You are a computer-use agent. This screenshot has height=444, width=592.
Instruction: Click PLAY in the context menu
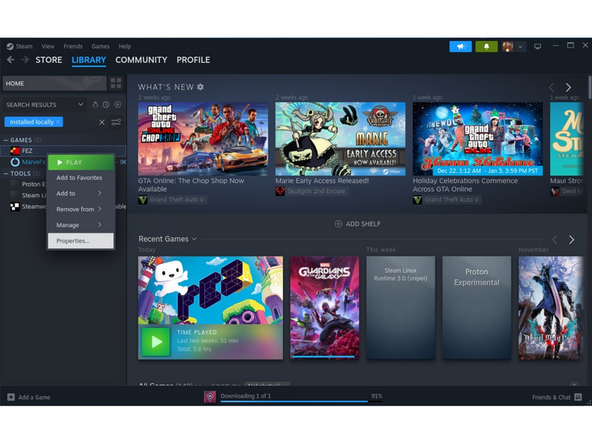pos(80,162)
